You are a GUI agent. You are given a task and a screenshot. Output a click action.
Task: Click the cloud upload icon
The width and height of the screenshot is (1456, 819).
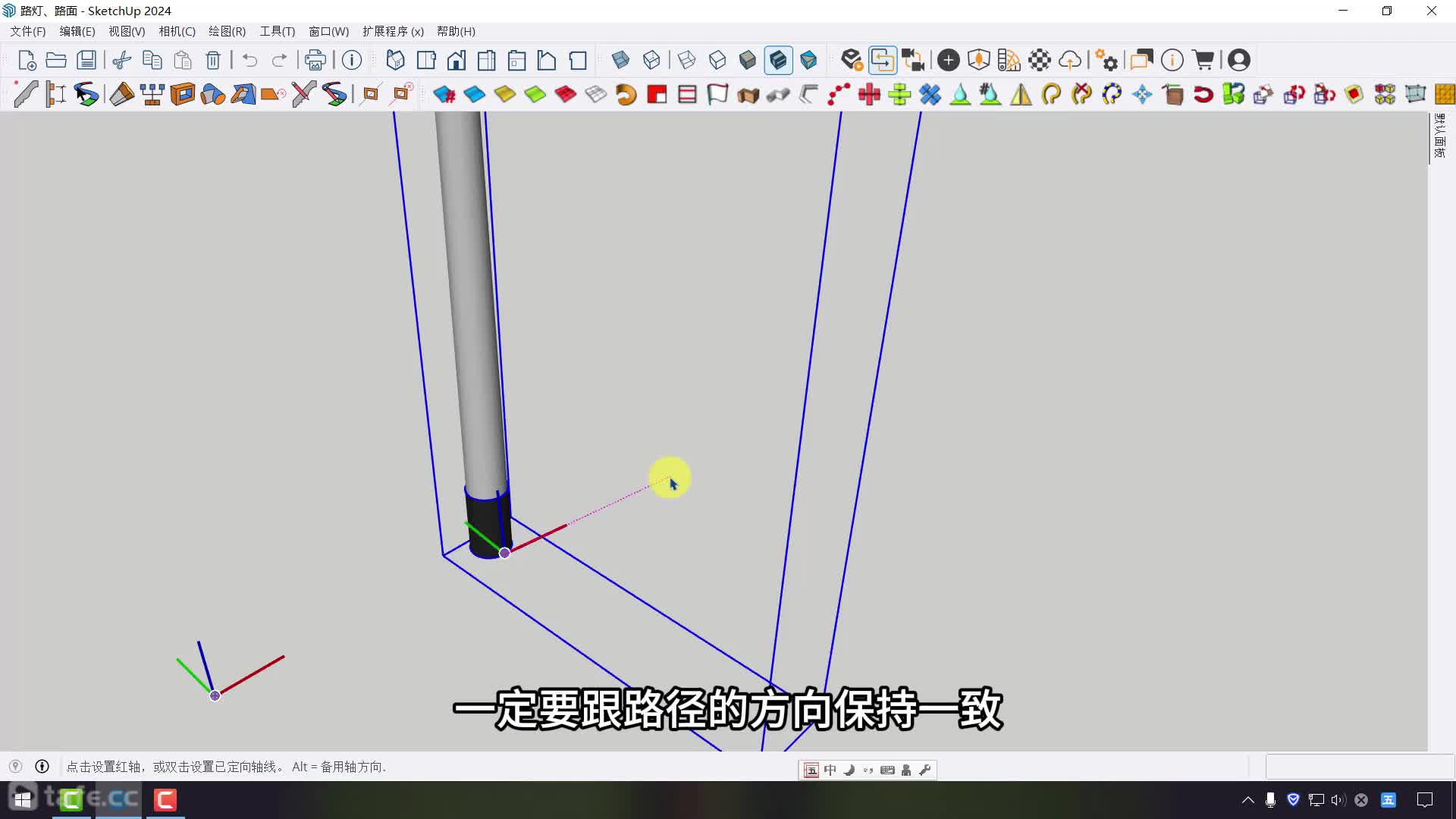(x=1070, y=60)
